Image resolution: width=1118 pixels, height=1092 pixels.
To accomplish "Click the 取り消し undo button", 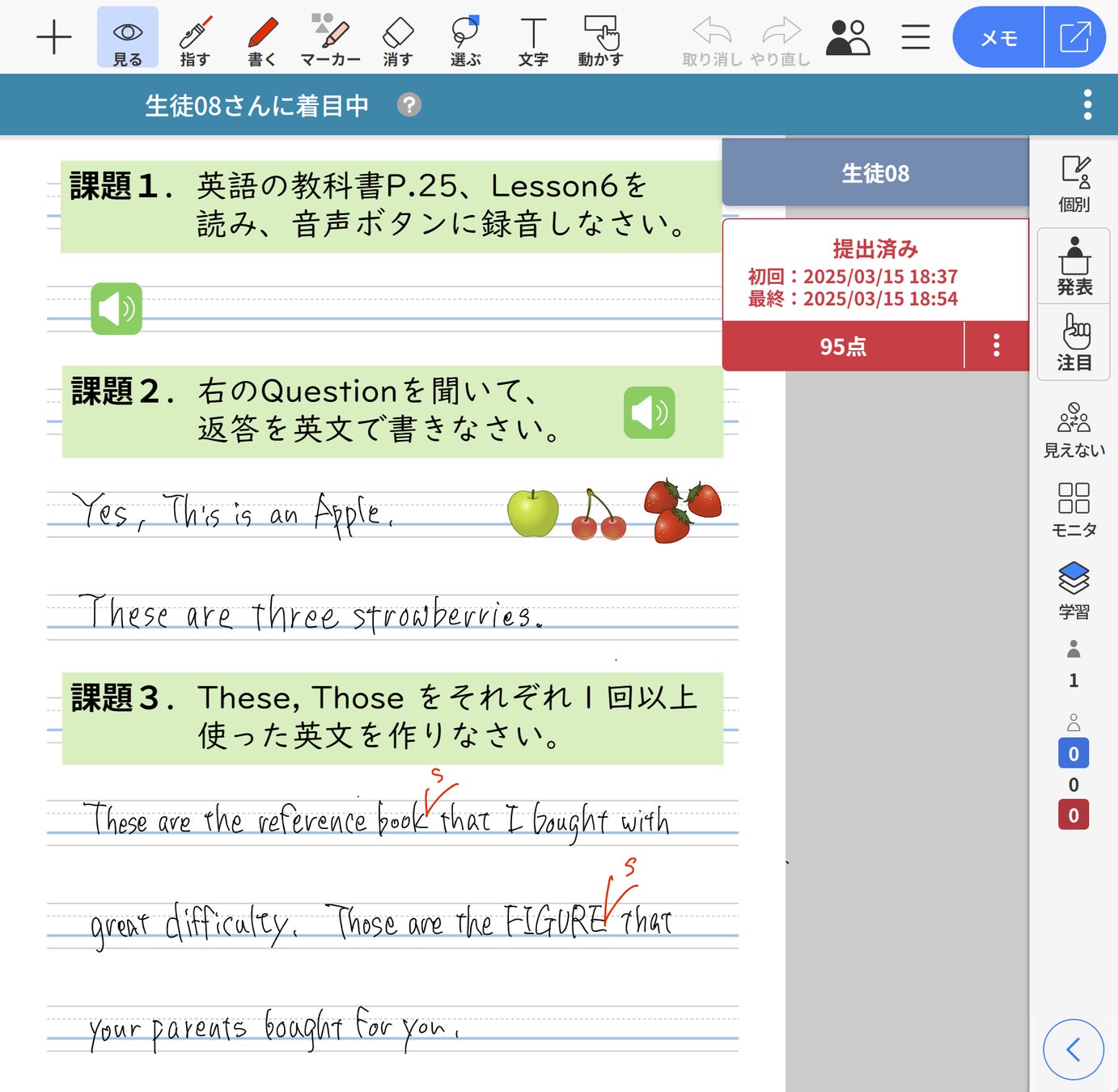I will click(x=712, y=42).
